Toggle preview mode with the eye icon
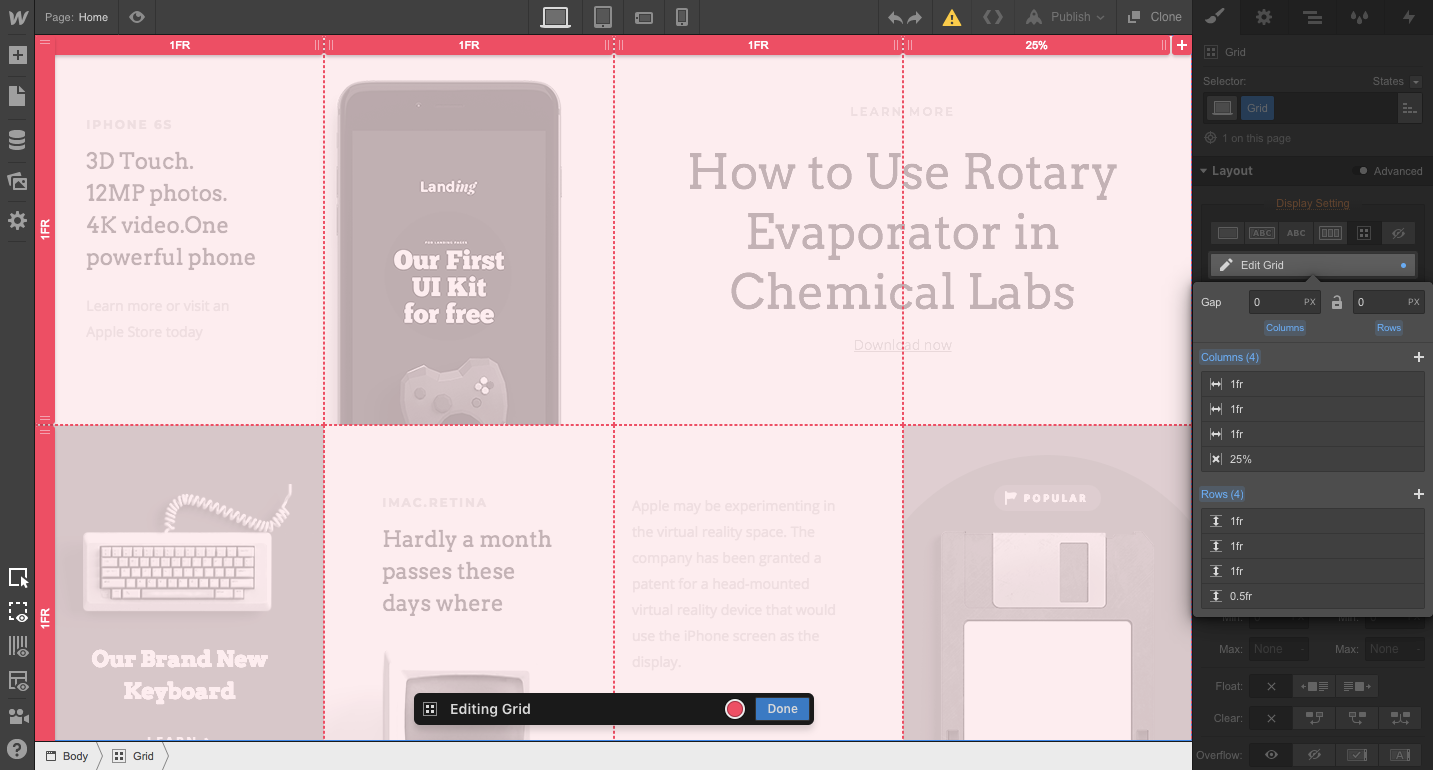Screen dimensions: 1433x770 coord(137,17)
